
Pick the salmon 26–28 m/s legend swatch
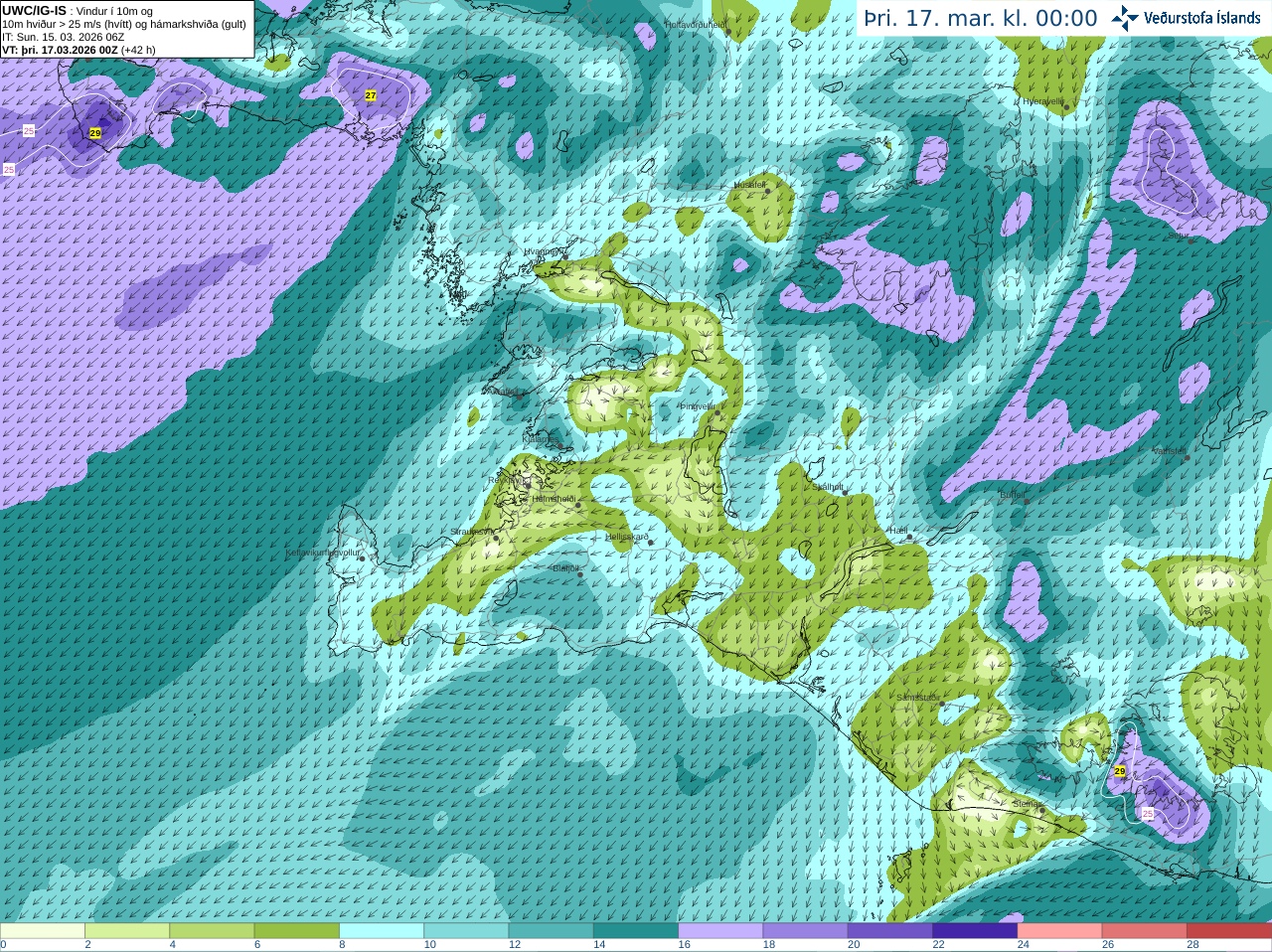1145,931
